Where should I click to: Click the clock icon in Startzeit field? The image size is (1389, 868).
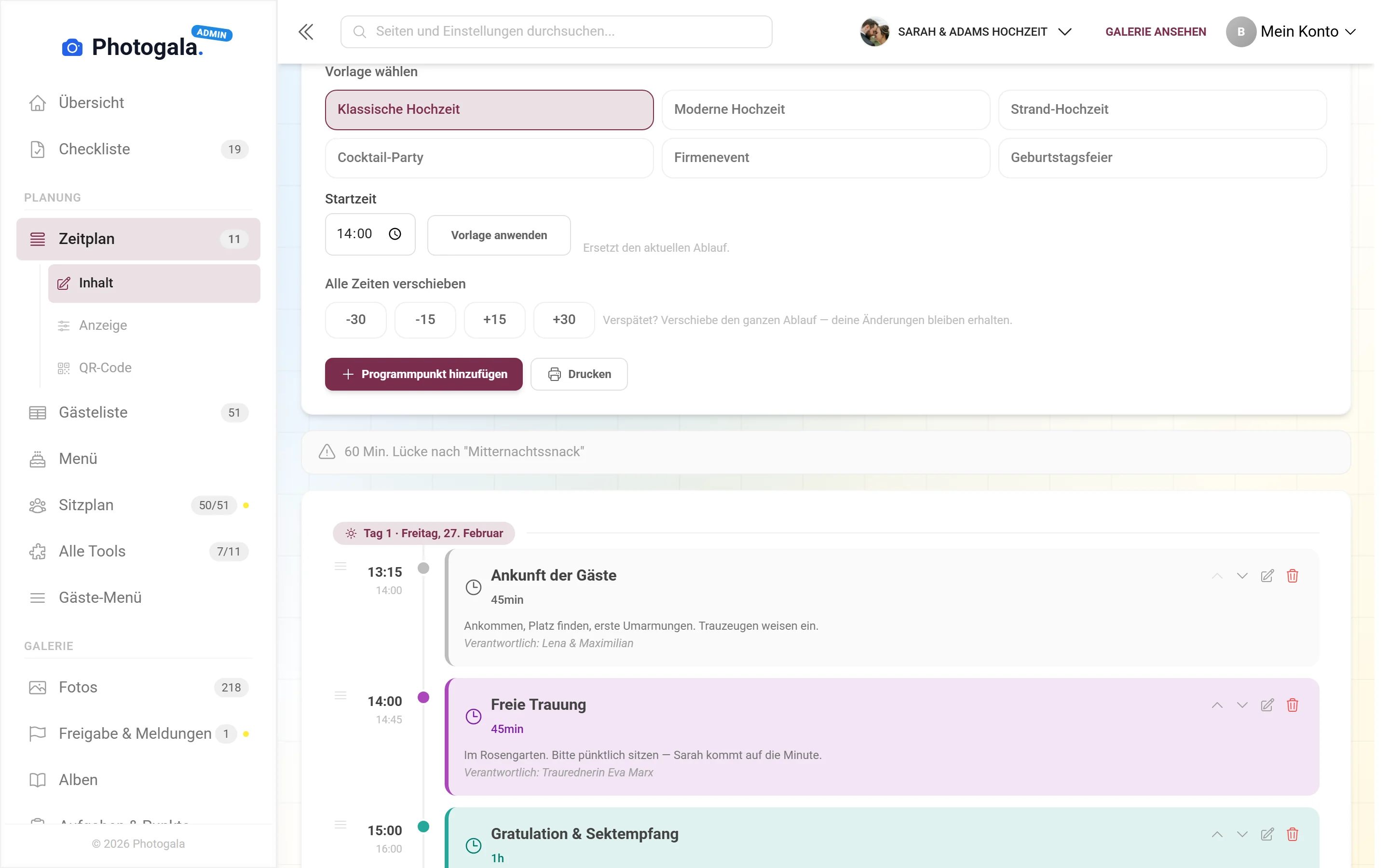click(x=395, y=234)
